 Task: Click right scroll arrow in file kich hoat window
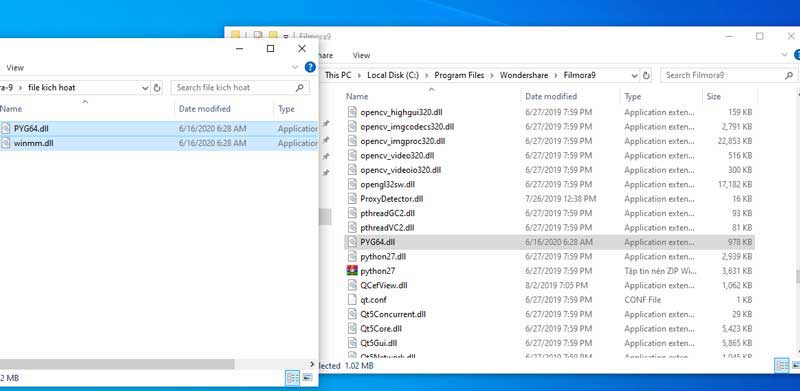tap(312, 364)
